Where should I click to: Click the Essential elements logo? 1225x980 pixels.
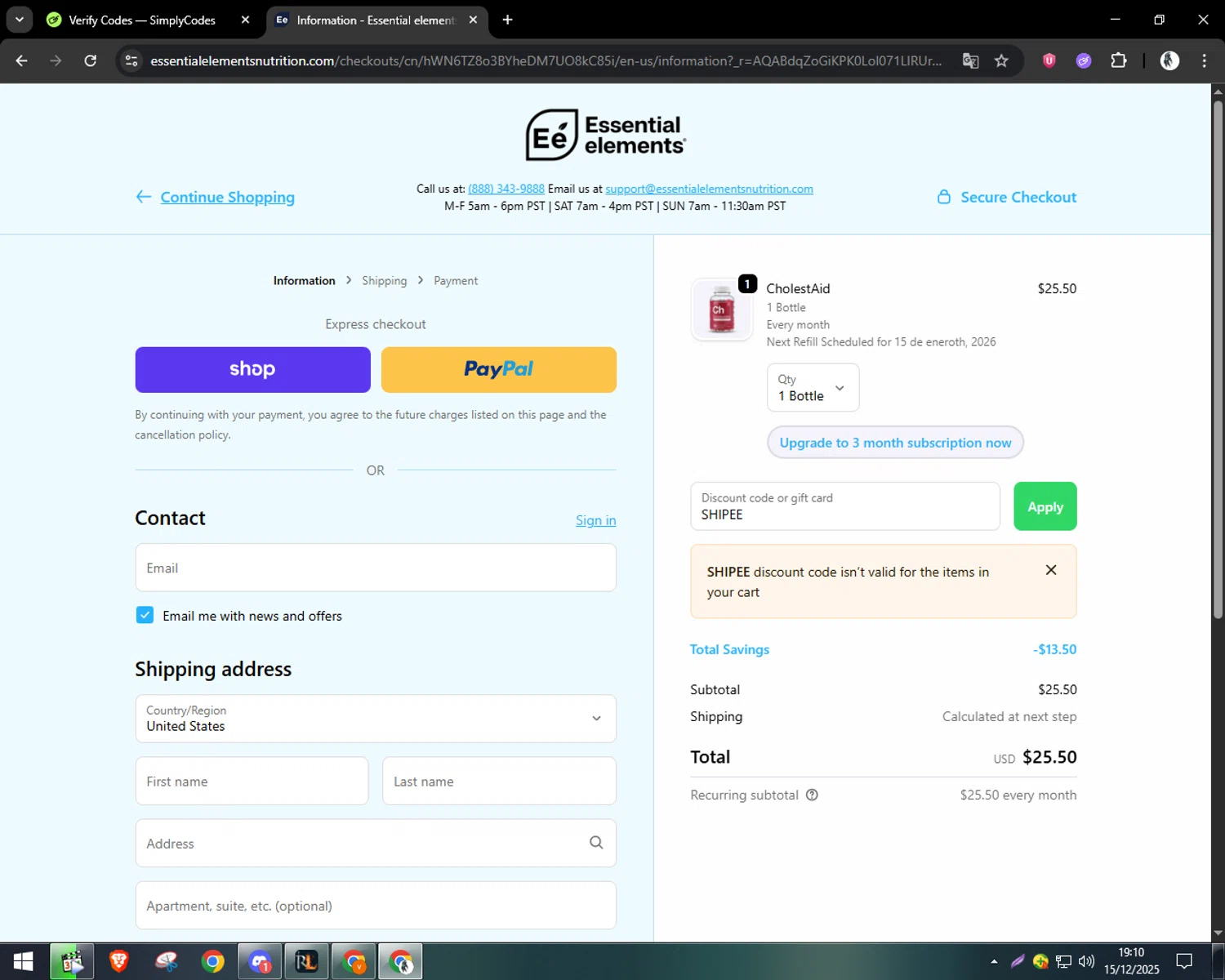pyautogui.click(x=605, y=135)
